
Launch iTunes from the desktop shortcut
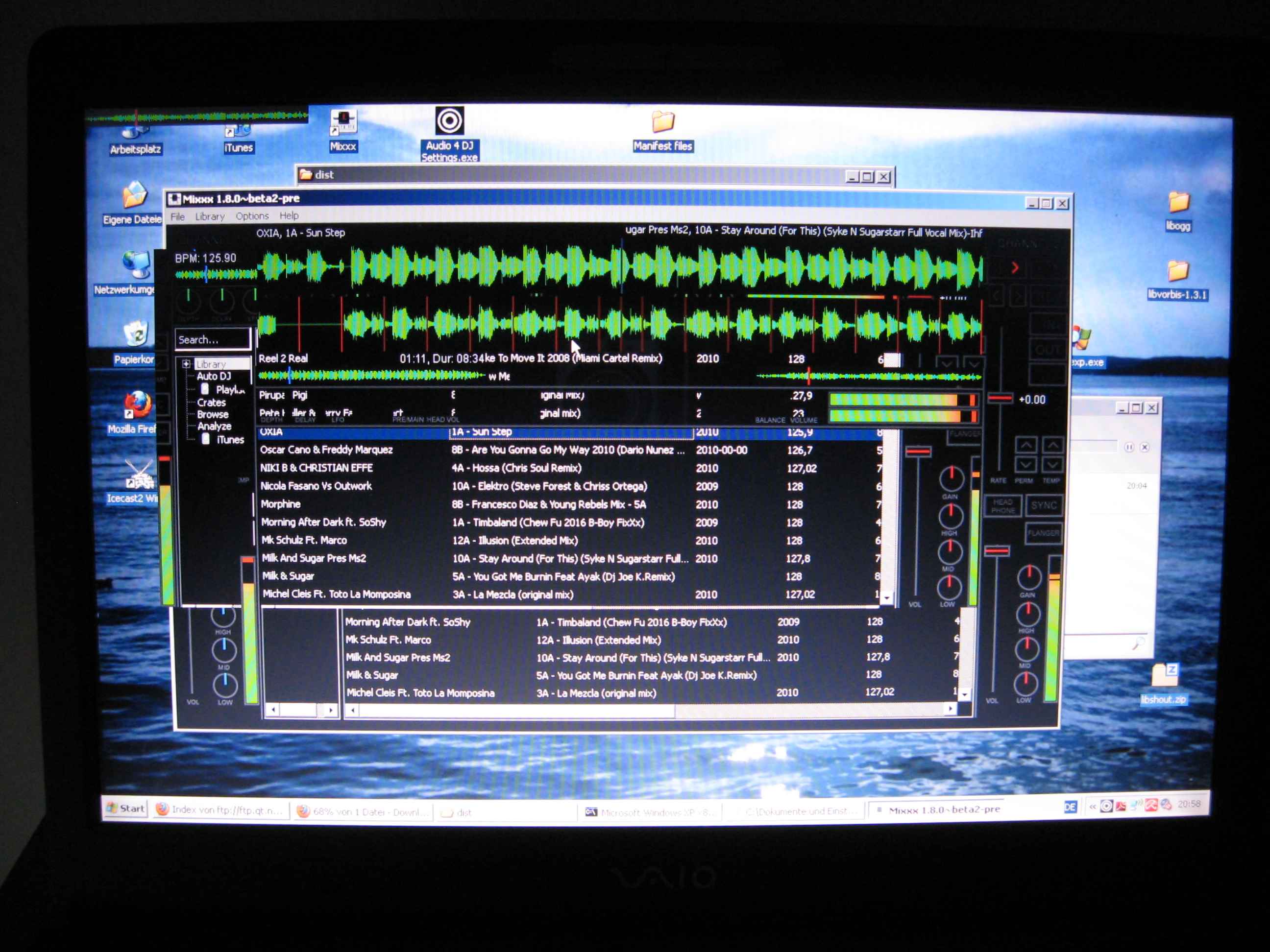[x=238, y=139]
